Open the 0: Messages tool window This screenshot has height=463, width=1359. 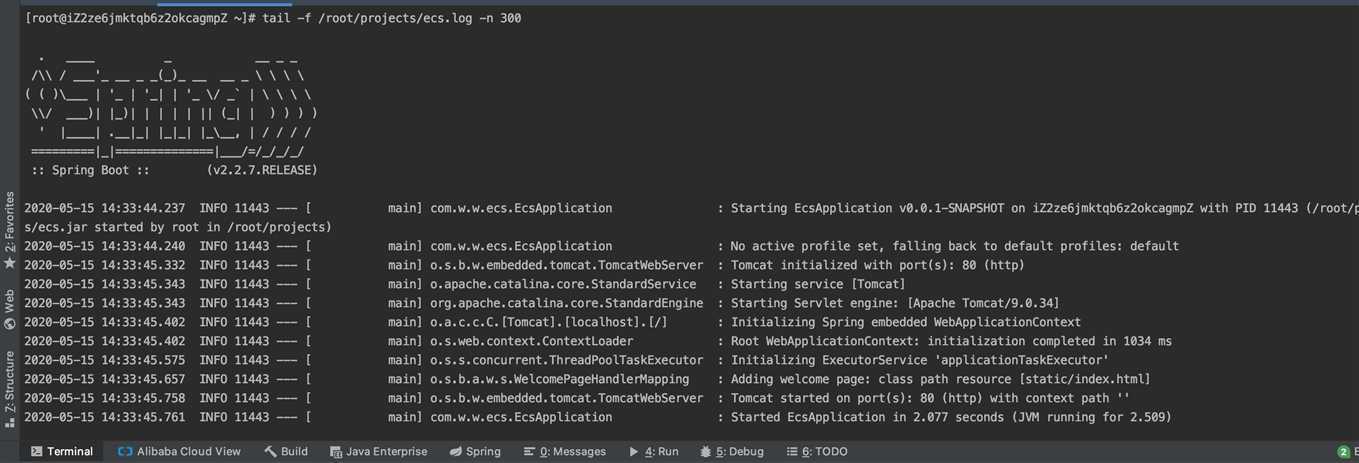[x=565, y=451]
